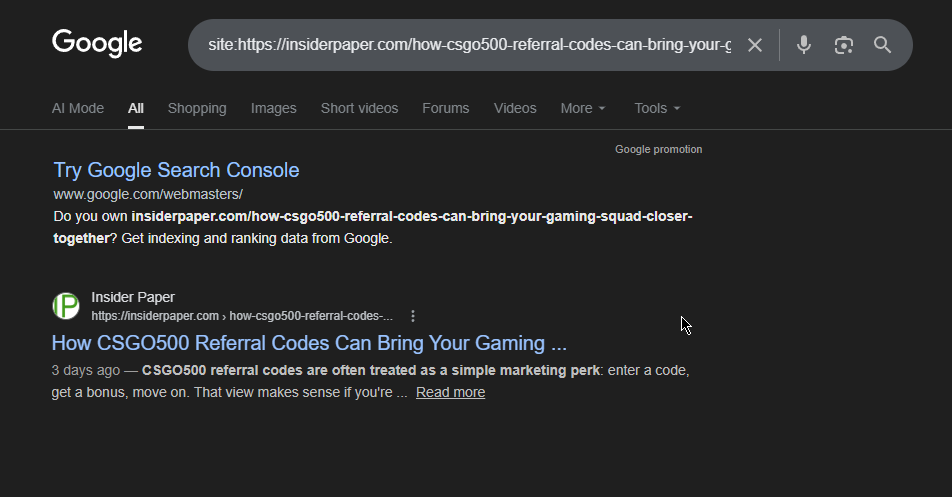The height and width of the screenshot is (497, 952).
Task: Open Google Lens image search
Action: coord(844,45)
